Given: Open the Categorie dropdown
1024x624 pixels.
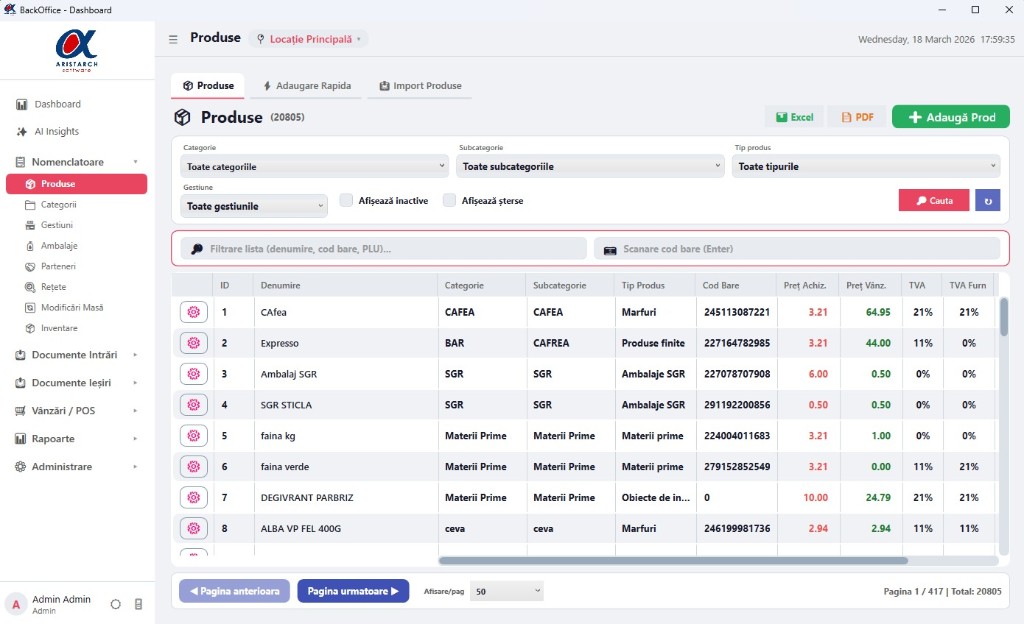Looking at the screenshot, I should click(314, 166).
